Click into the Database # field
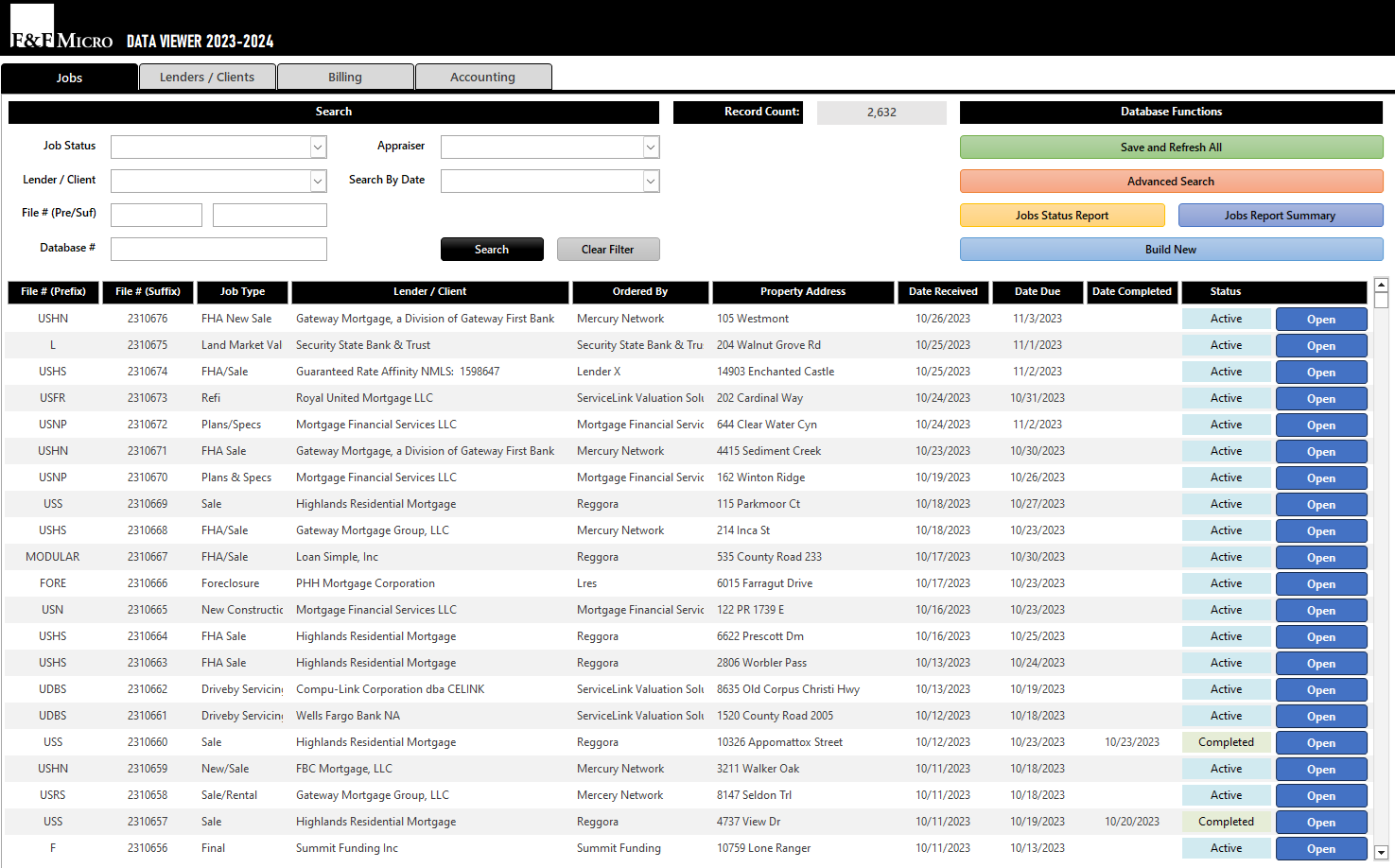This screenshot has height=868, width=1395. pyautogui.click(x=218, y=249)
